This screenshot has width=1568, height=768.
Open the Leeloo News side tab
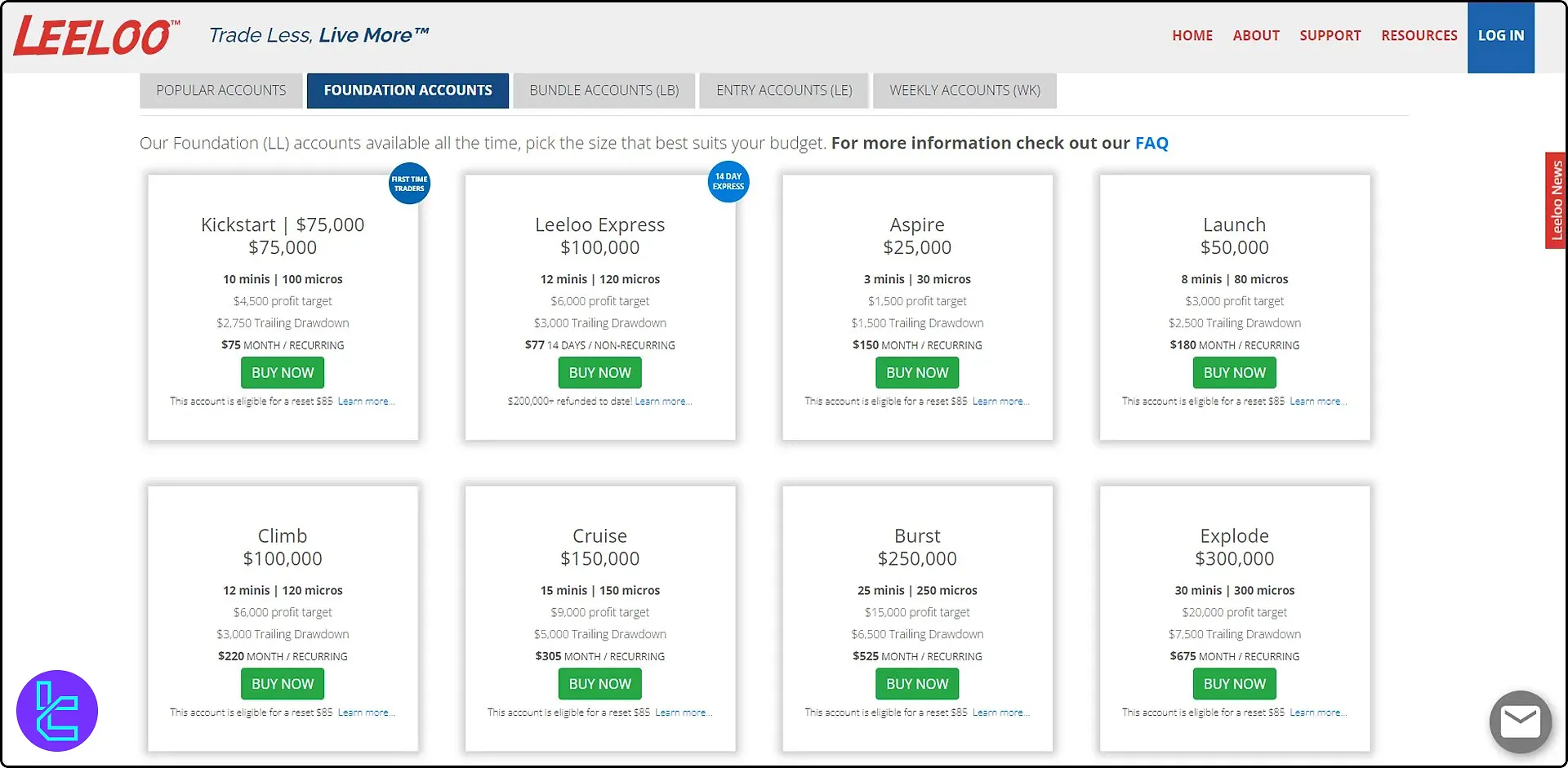1556,200
